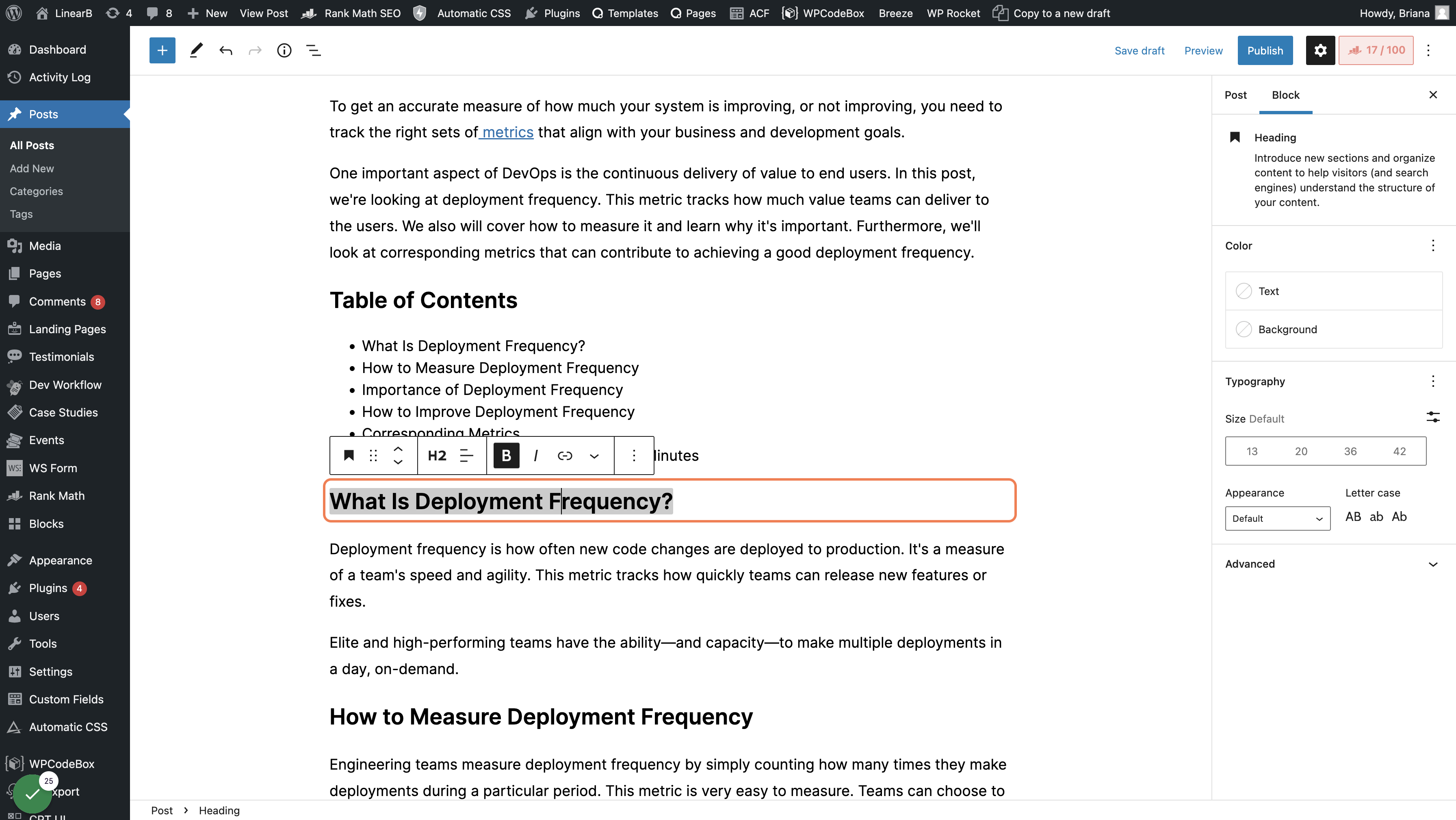Image resolution: width=1456 pixels, height=820 pixels.
Task: Click Preview link
Action: tap(1203, 50)
